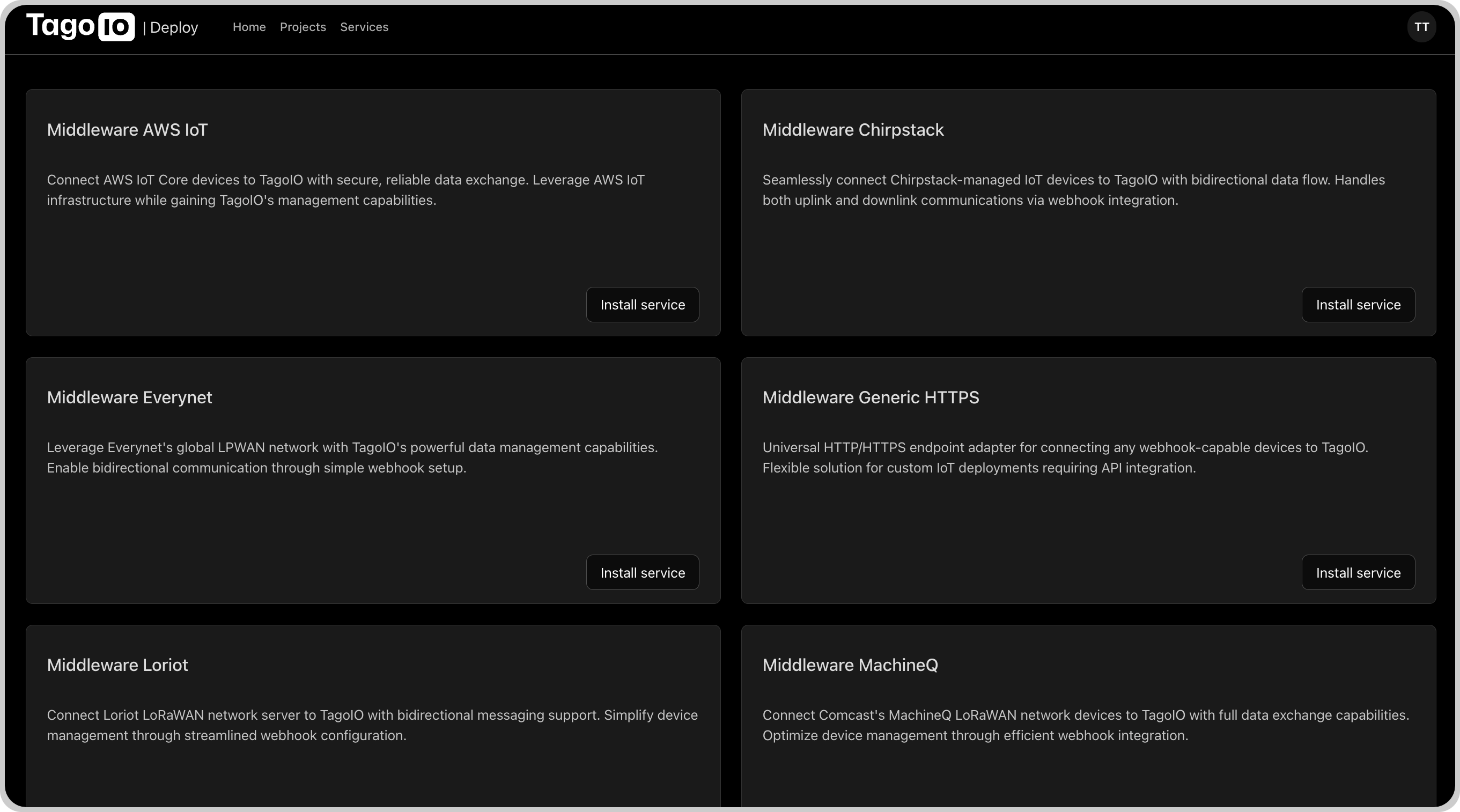Click the Comcast's MachineQ description text
Image resolution: width=1460 pixels, height=812 pixels.
click(x=1086, y=725)
